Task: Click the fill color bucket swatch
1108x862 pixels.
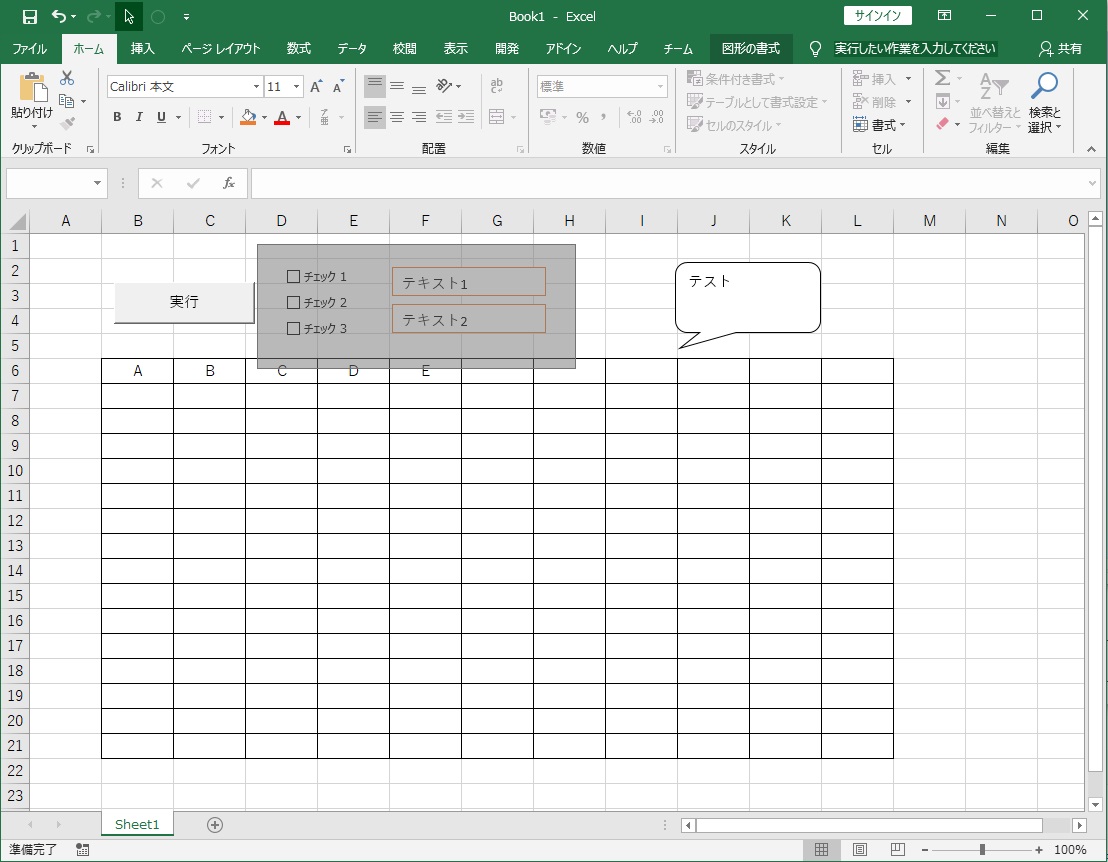Action: tap(248, 117)
